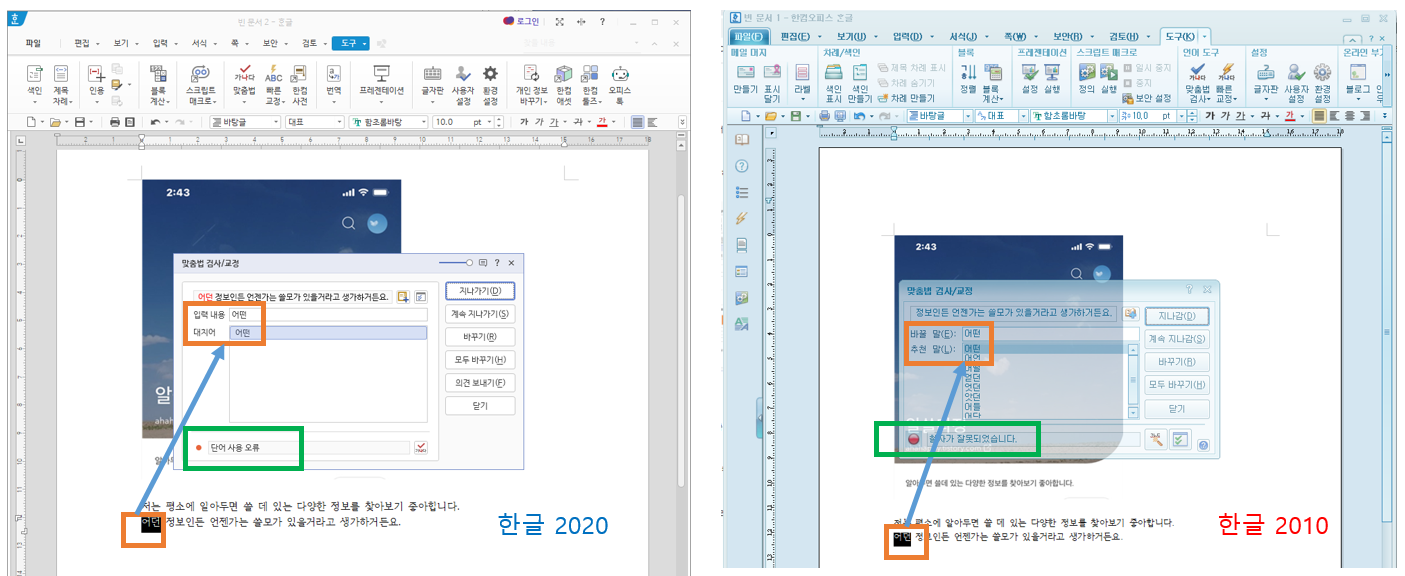This screenshot has height=576, width=1405.
Task: Click 계속 지나가기(S) in 2020 spell dialog
Action: tap(480, 314)
